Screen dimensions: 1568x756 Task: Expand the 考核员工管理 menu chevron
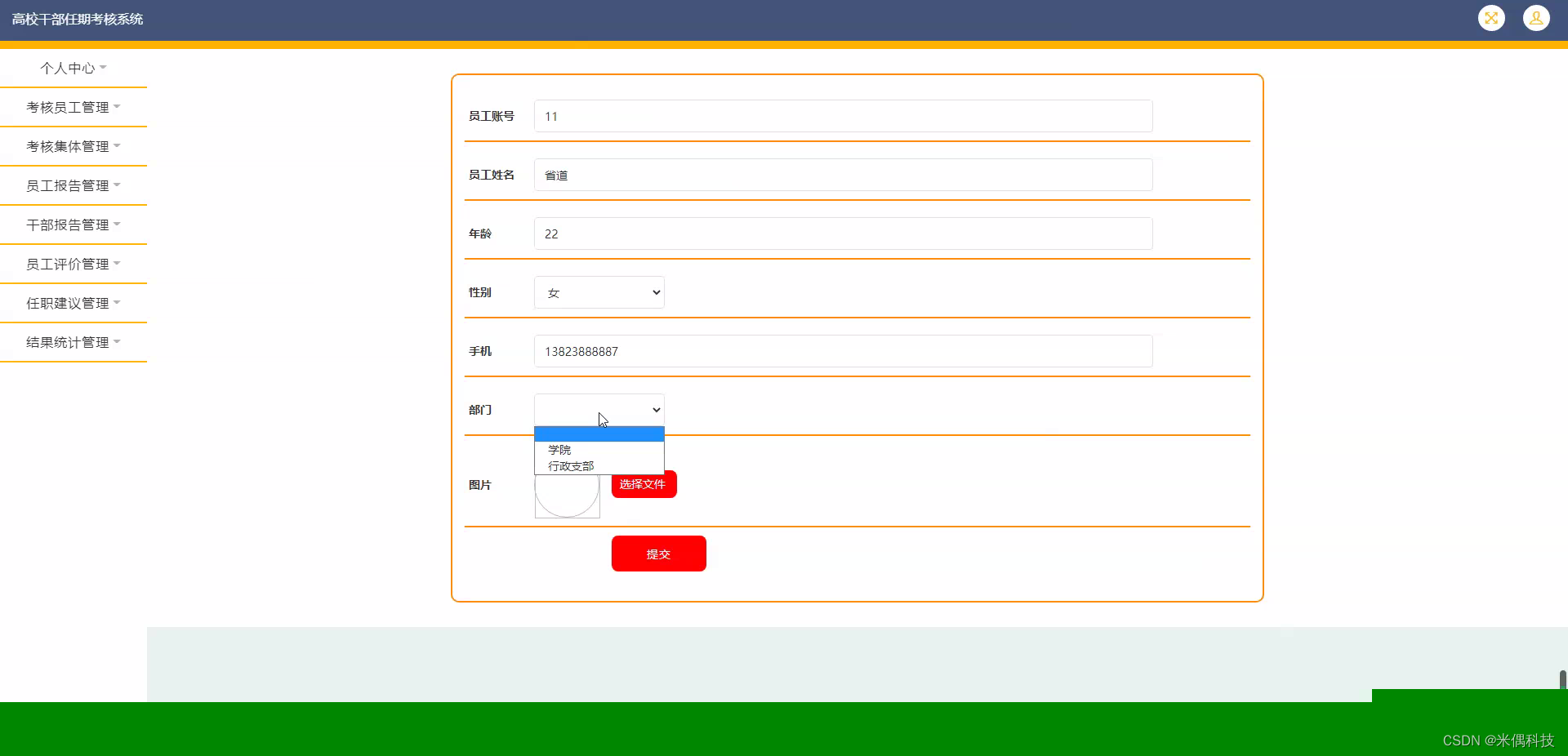pyautogui.click(x=118, y=106)
